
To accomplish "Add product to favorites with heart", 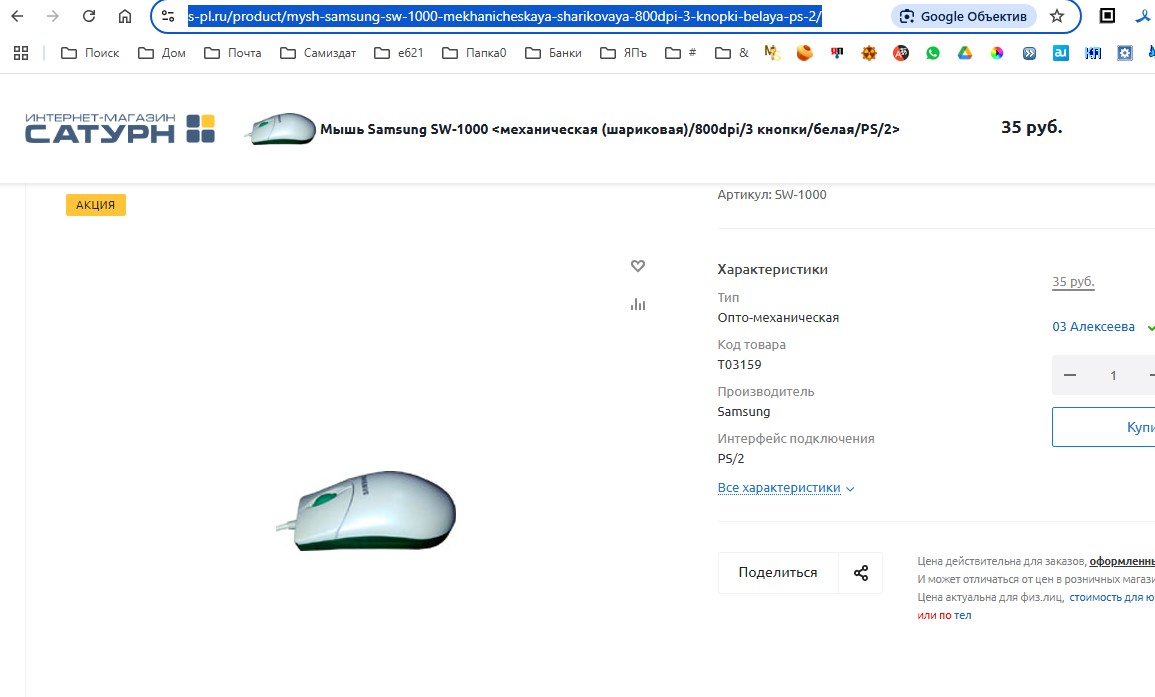I will tap(638, 266).
